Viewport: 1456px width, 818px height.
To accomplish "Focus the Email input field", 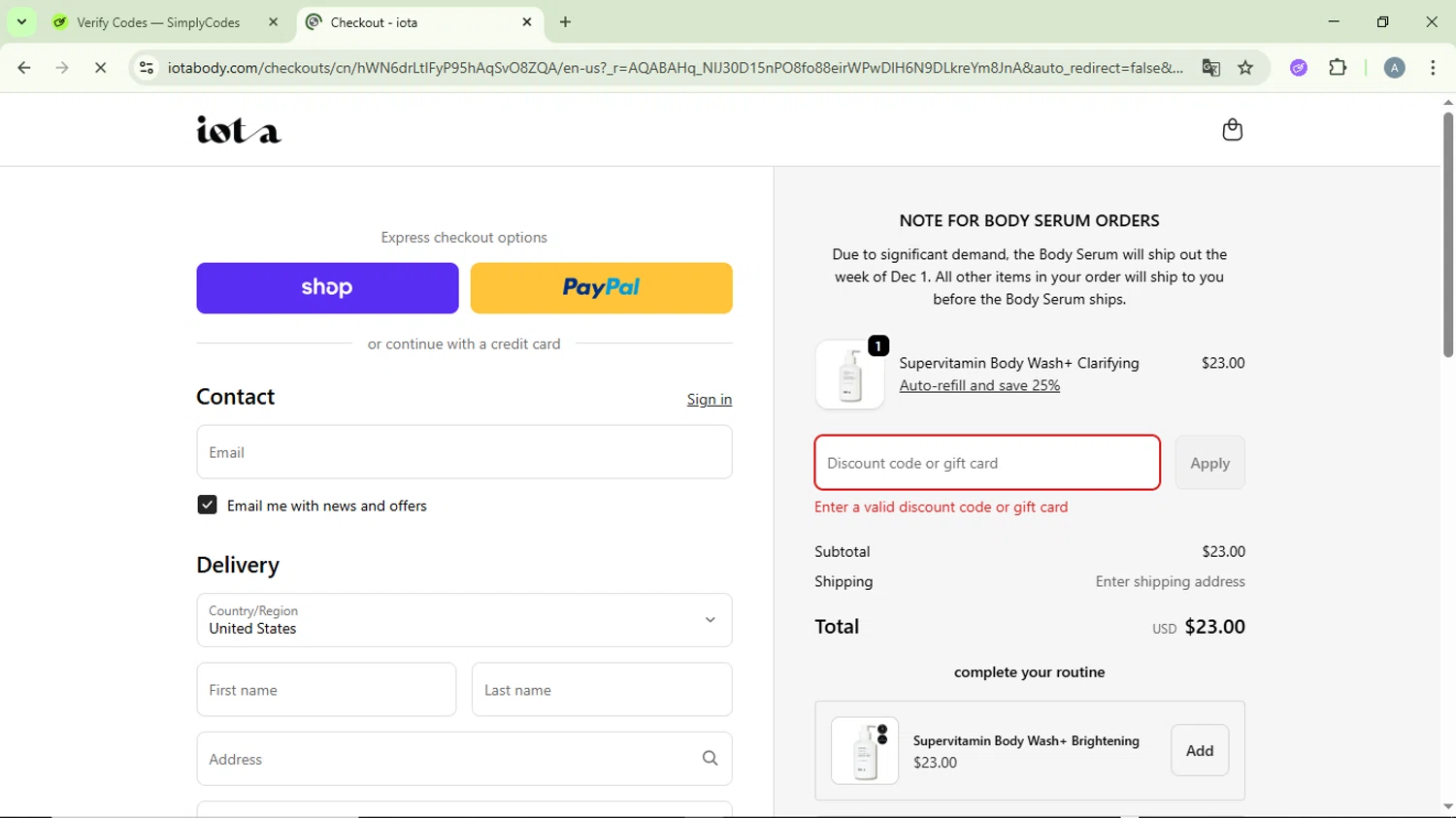I will (x=464, y=452).
